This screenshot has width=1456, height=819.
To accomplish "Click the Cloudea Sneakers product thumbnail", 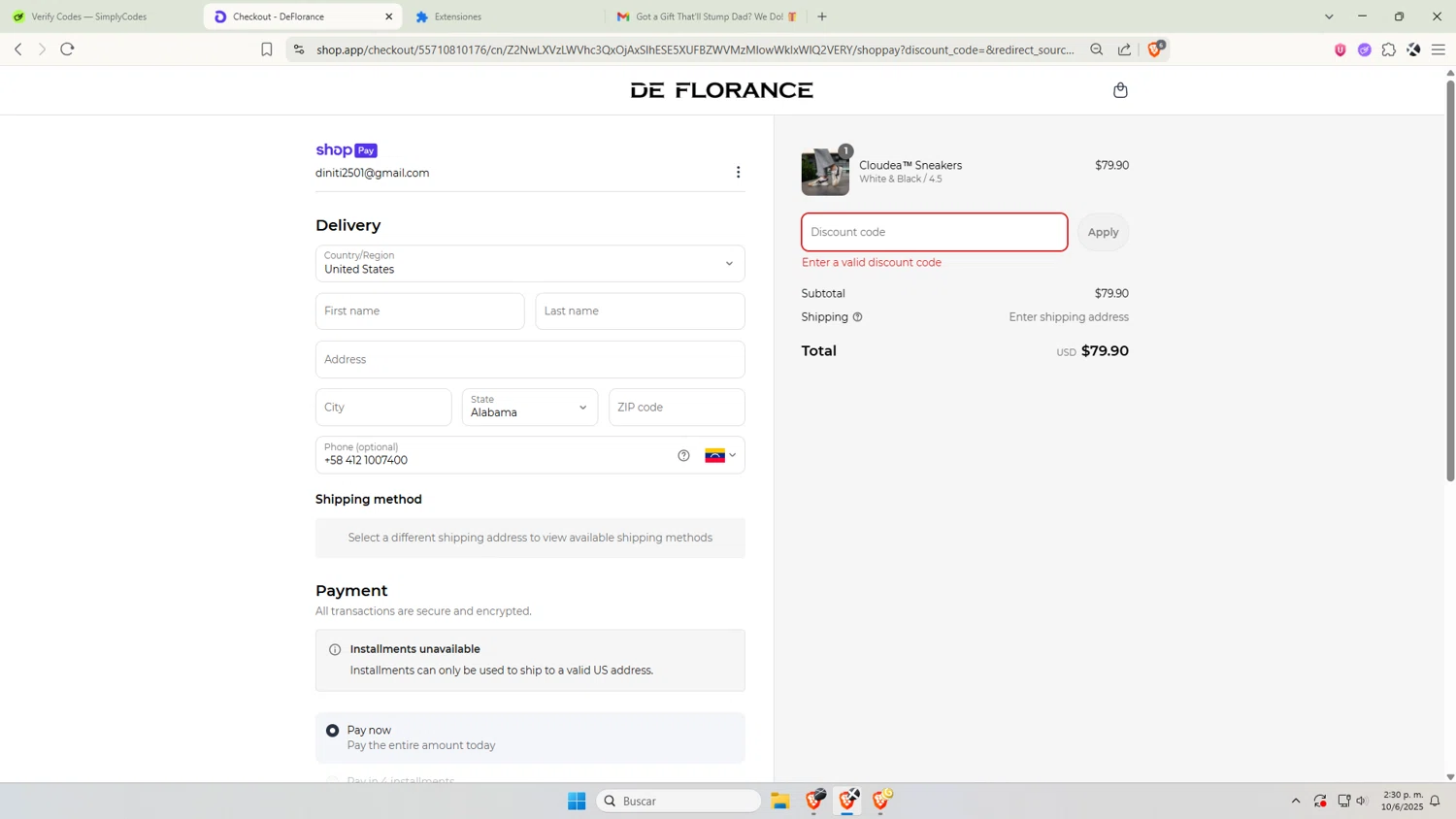I will 825,172.
